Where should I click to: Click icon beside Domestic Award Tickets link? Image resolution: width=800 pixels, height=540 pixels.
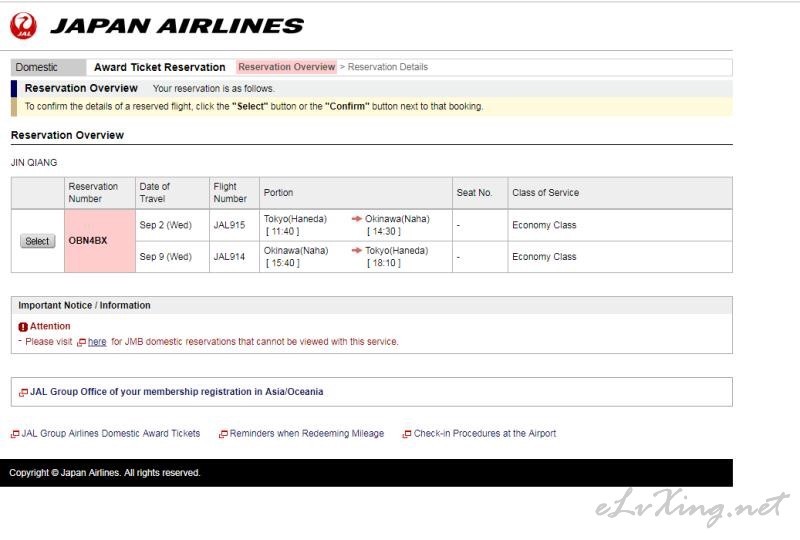15,434
